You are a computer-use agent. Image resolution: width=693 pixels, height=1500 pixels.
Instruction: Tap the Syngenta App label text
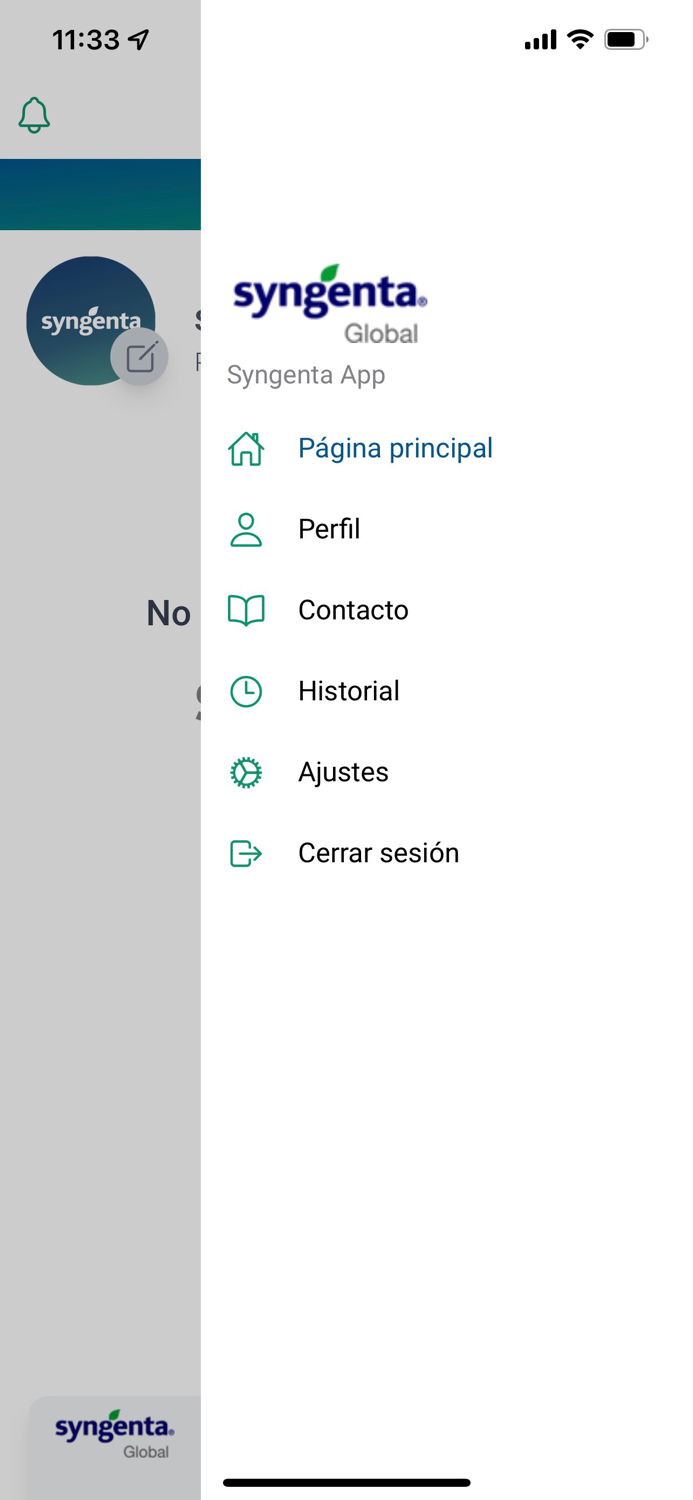[x=306, y=375]
